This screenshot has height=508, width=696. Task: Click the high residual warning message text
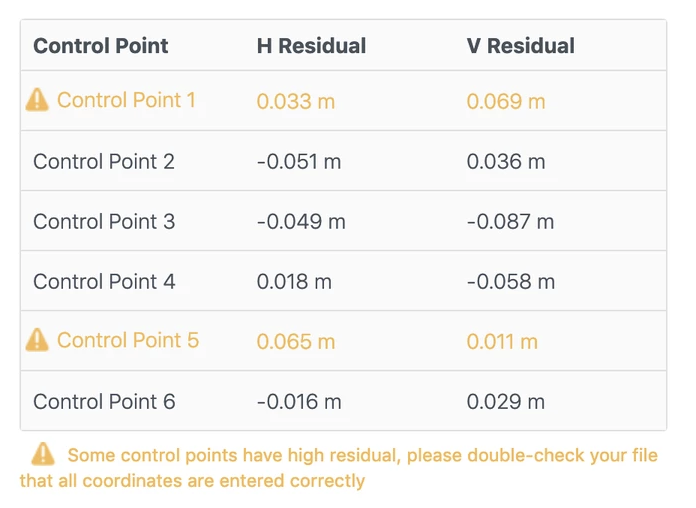[339, 468]
